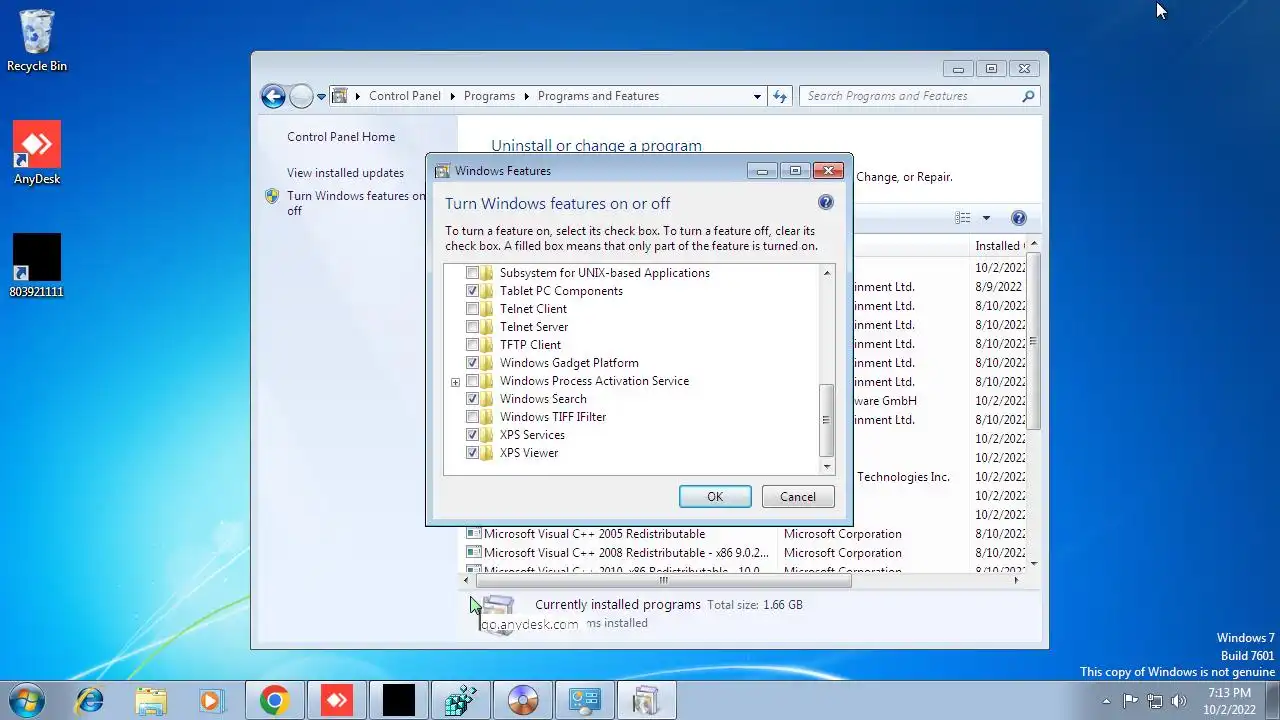Click the program list vertical scrollbar thumb
The width and height of the screenshot is (1280, 720).
click(x=1034, y=342)
